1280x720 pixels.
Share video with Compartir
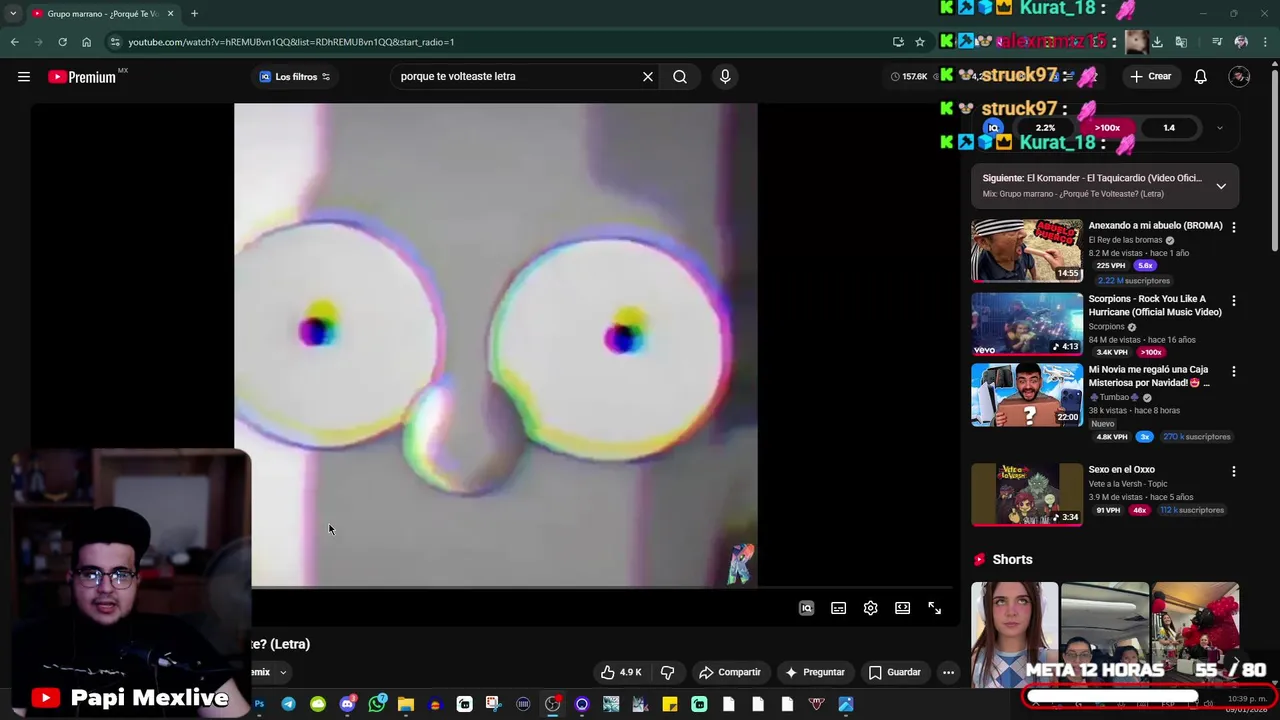729,672
